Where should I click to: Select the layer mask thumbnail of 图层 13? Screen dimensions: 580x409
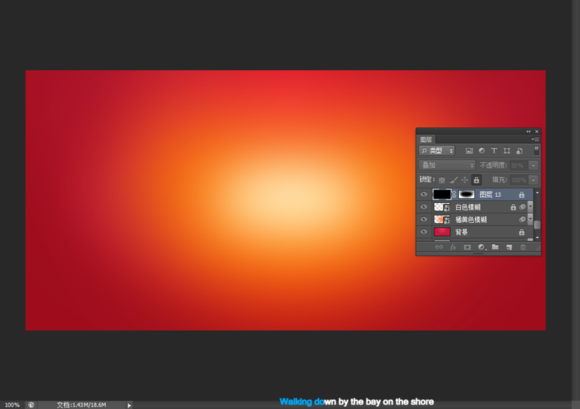(466, 194)
